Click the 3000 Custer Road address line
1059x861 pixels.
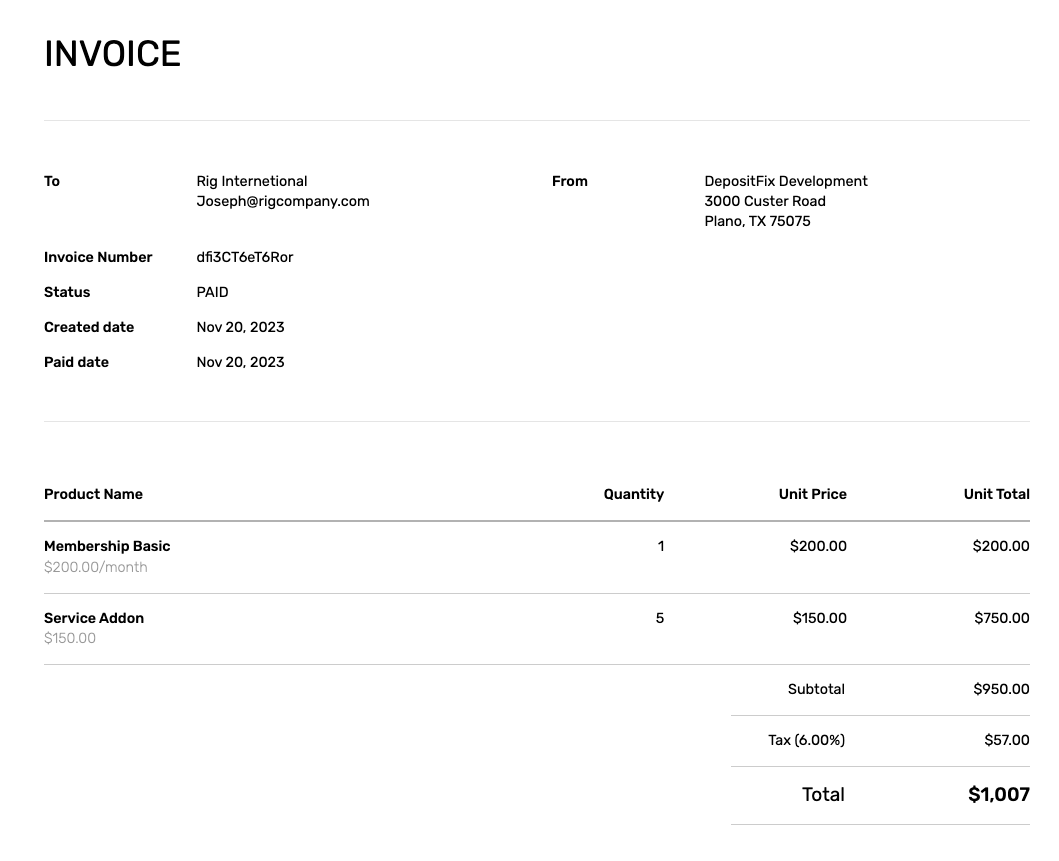765,201
